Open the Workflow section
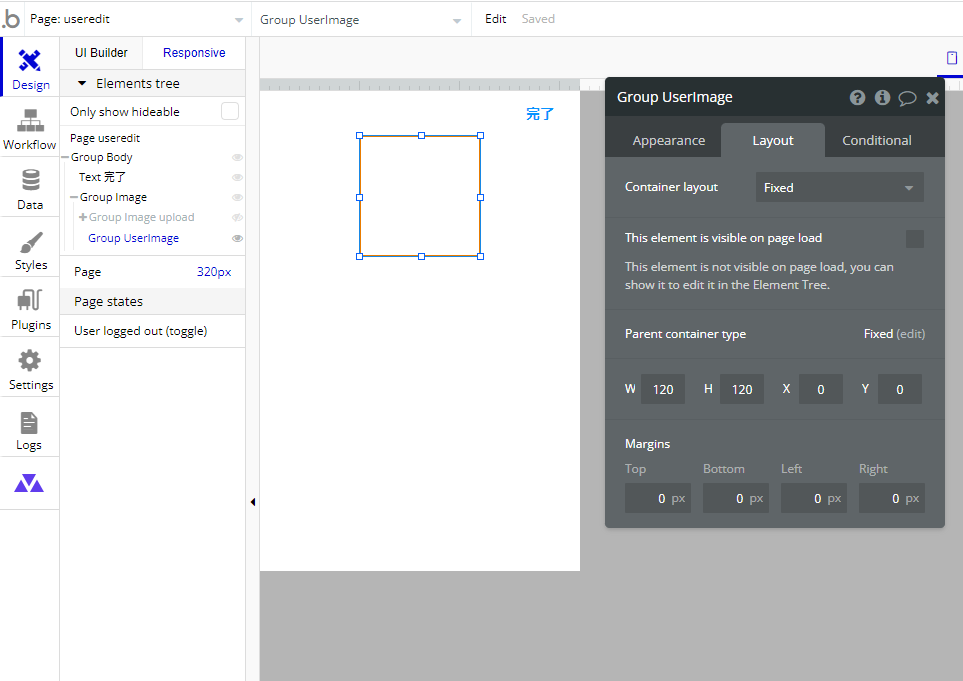 30,128
